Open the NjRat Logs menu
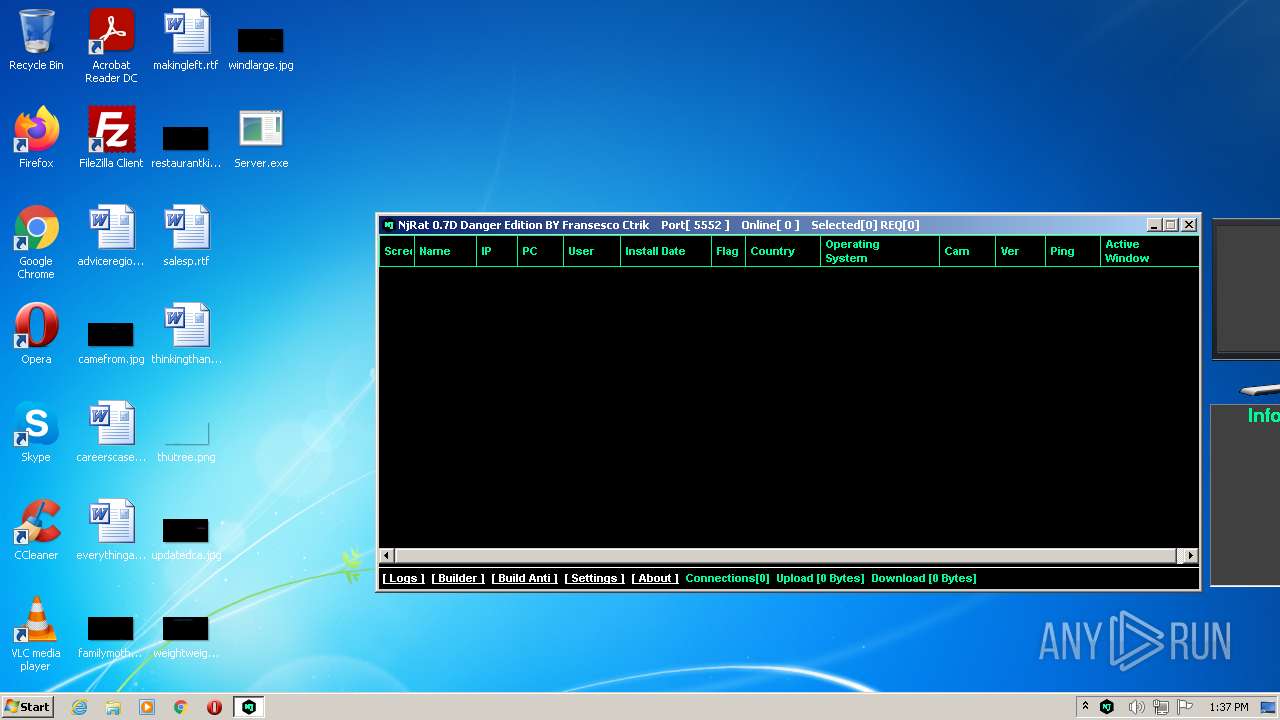Screen dimensions: 1280x720 404,578
